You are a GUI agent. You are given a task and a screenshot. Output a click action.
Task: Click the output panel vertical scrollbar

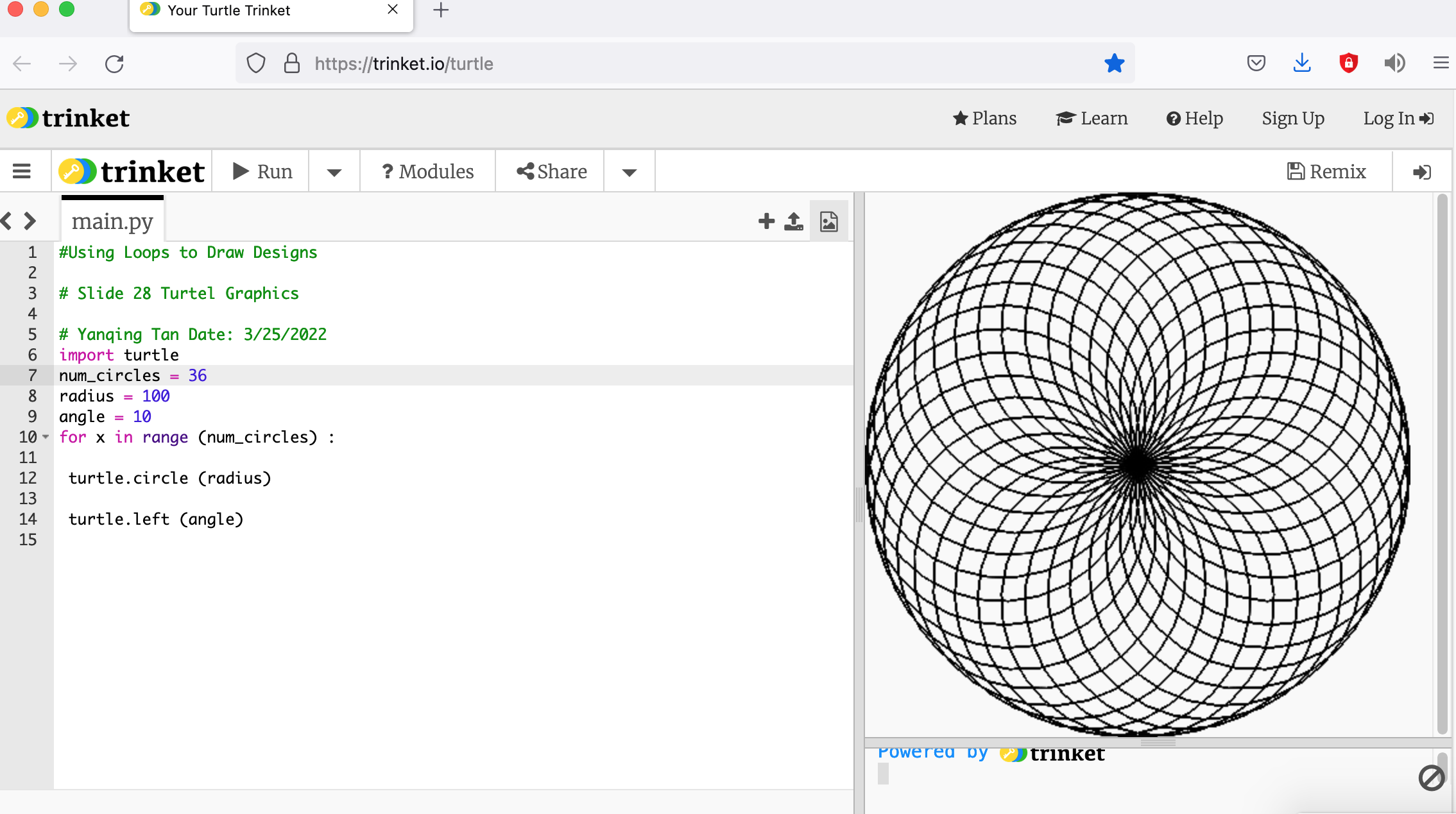1443,464
